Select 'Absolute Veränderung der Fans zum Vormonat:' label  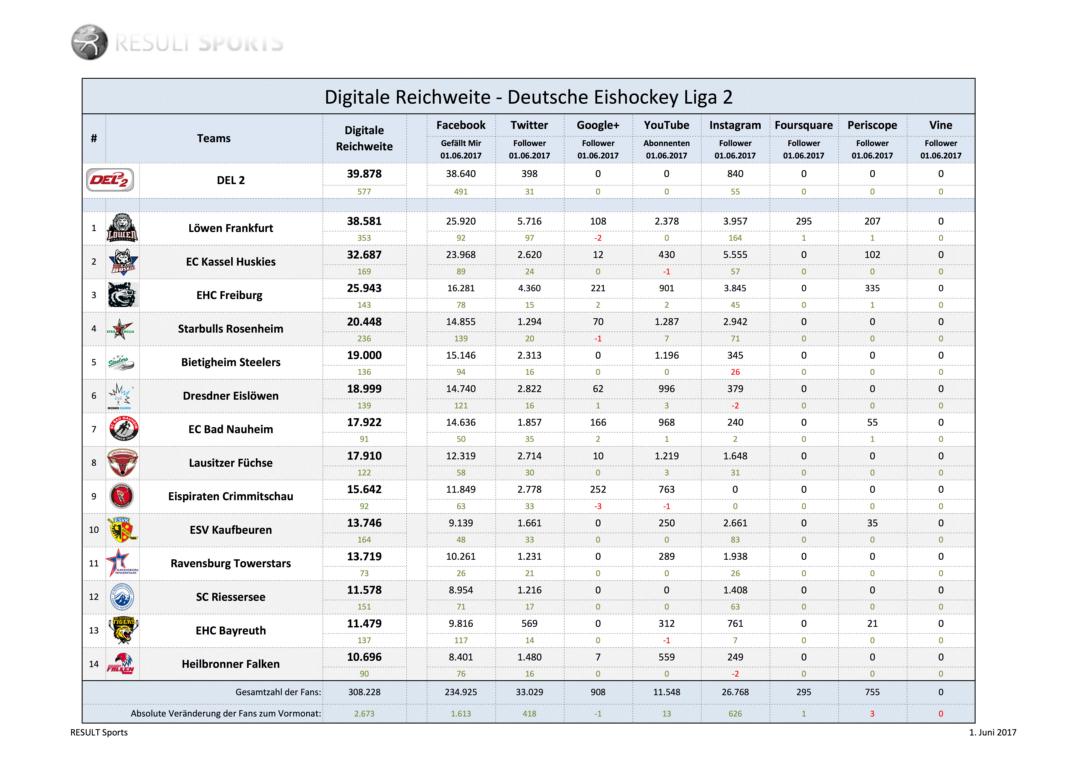[226, 713]
